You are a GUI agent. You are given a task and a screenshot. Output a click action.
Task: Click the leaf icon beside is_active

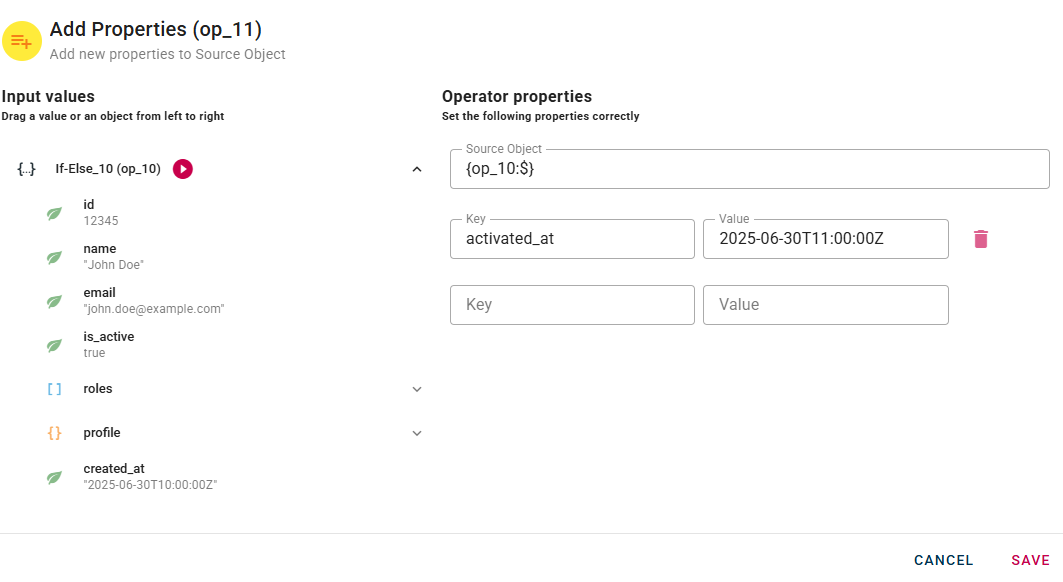click(55, 345)
